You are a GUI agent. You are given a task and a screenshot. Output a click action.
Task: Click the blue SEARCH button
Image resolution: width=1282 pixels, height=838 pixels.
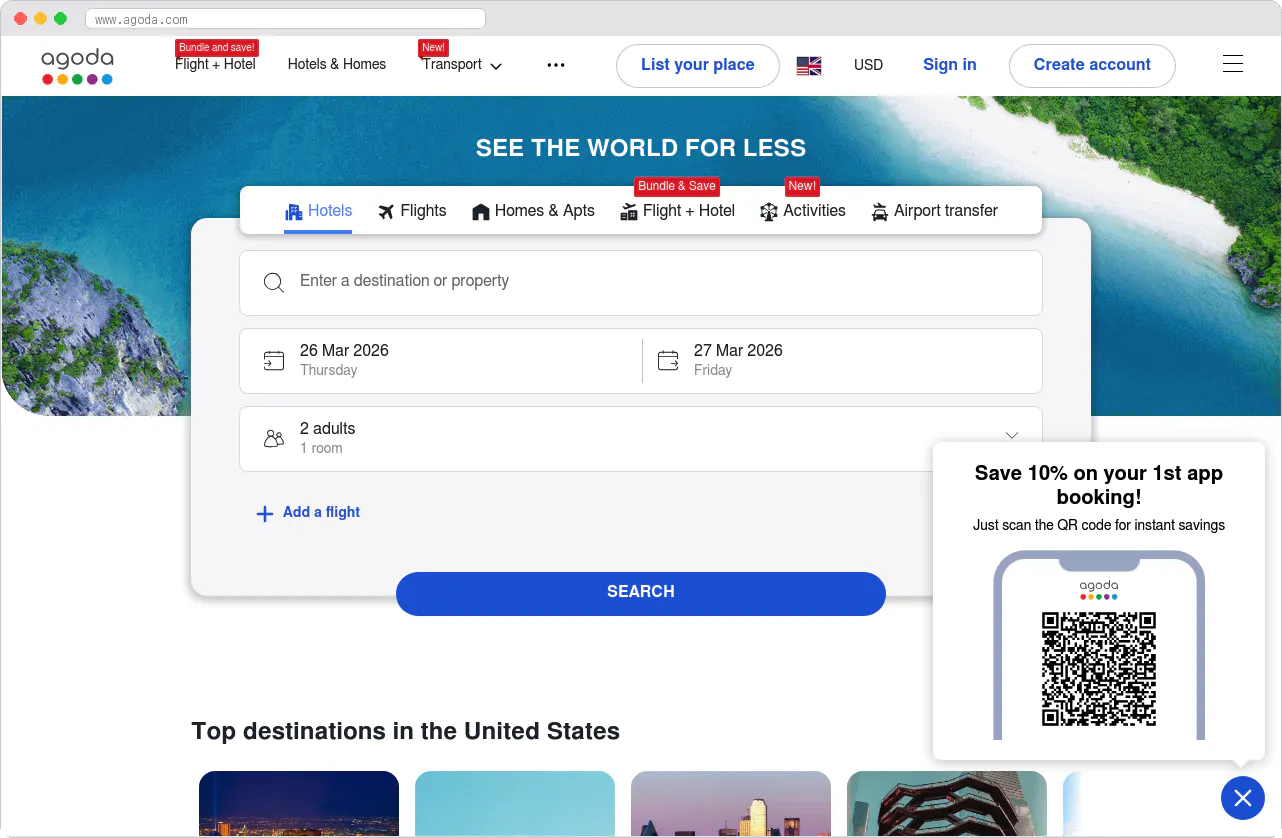tap(641, 593)
